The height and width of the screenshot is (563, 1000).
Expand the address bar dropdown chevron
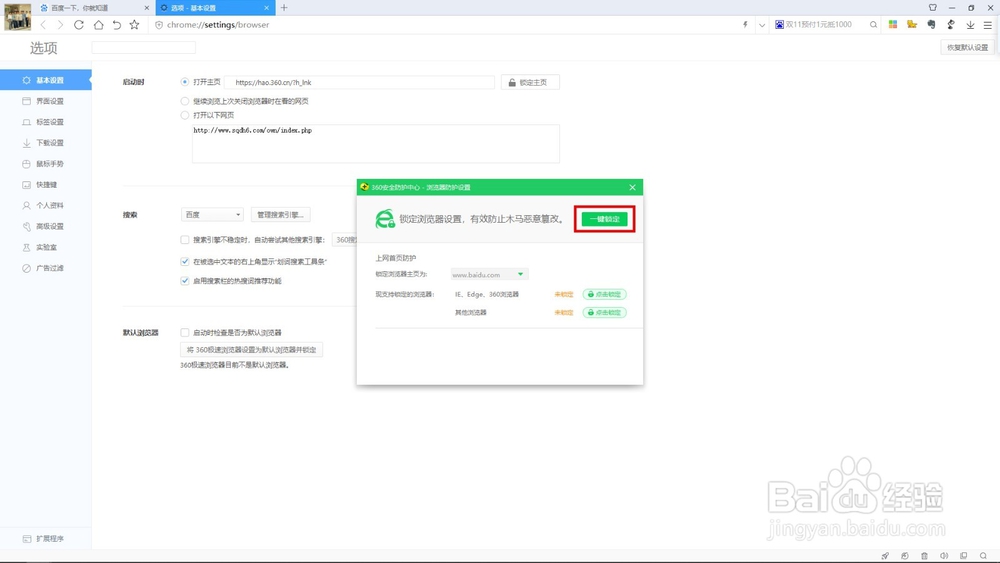(761, 26)
